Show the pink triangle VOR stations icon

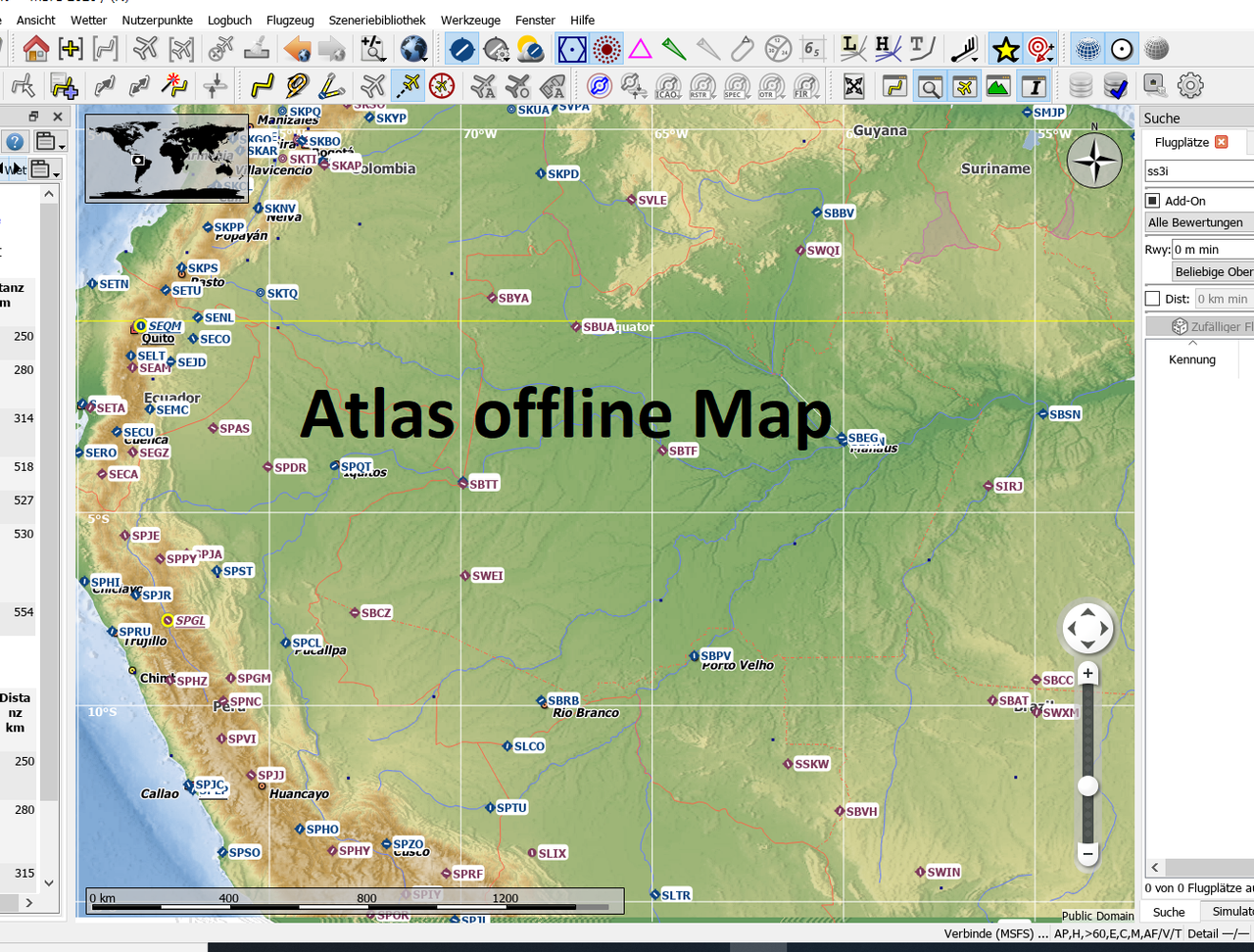[640, 48]
